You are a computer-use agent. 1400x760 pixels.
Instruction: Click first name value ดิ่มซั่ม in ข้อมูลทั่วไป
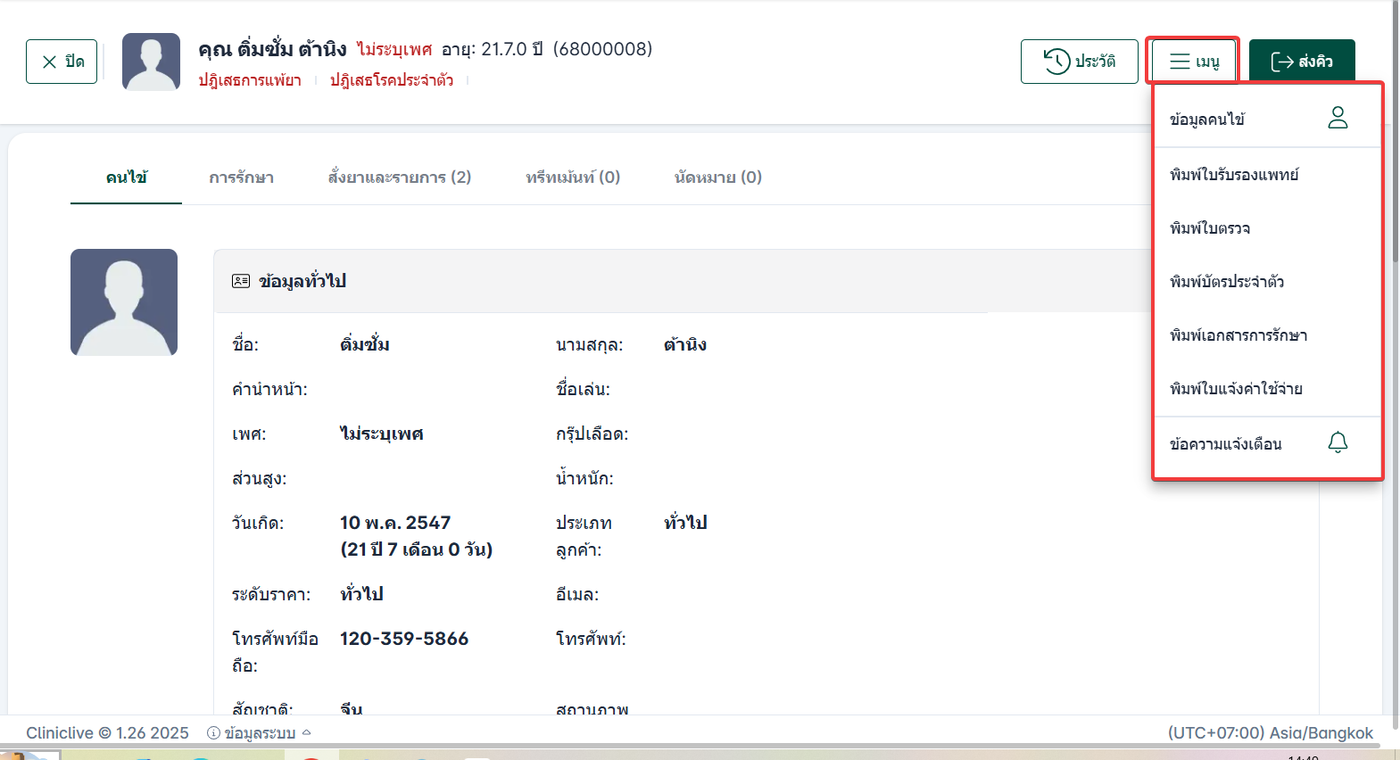pyautogui.click(x=365, y=345)
